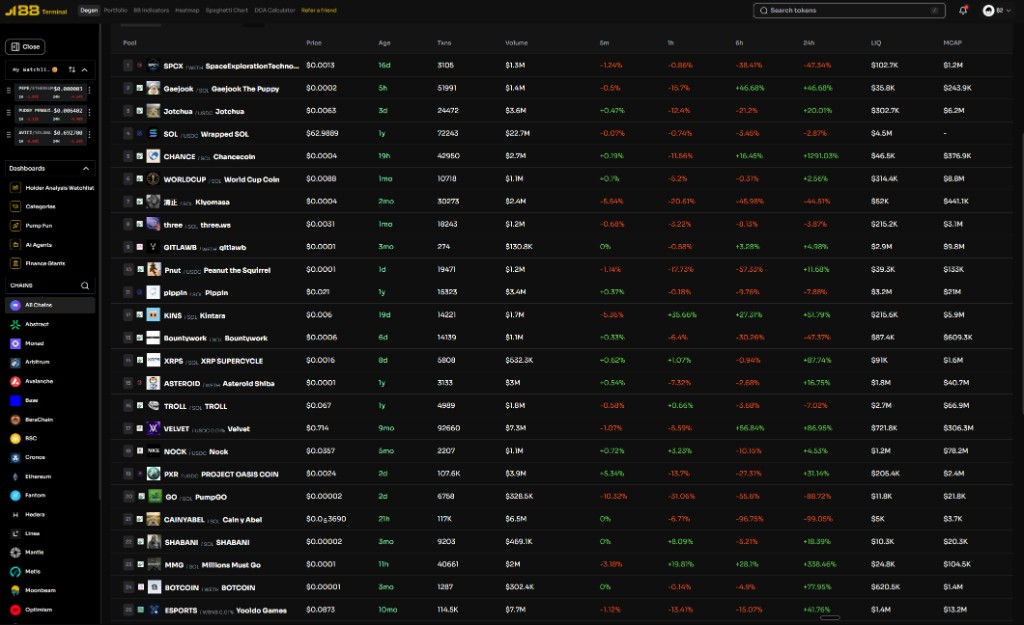Open the AI Agents dashboard

(31, 245)
